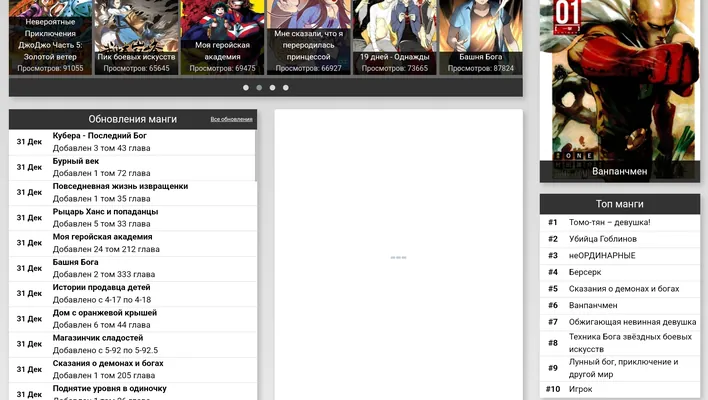Viewport: 708px width, 400px height.
Task: Click 'Просмотров: 73665' view count
Action: pyautogui.click(x=395, y=68)
